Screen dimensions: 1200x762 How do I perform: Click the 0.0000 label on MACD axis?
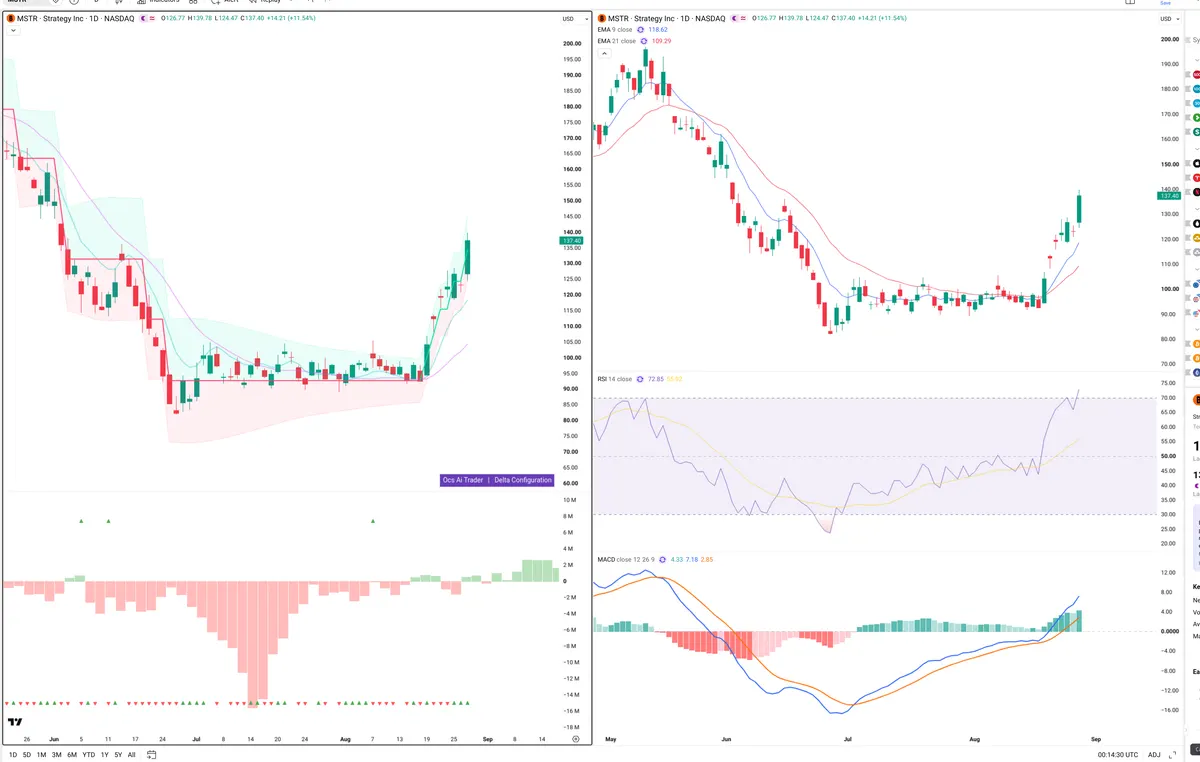[1169, 631]
